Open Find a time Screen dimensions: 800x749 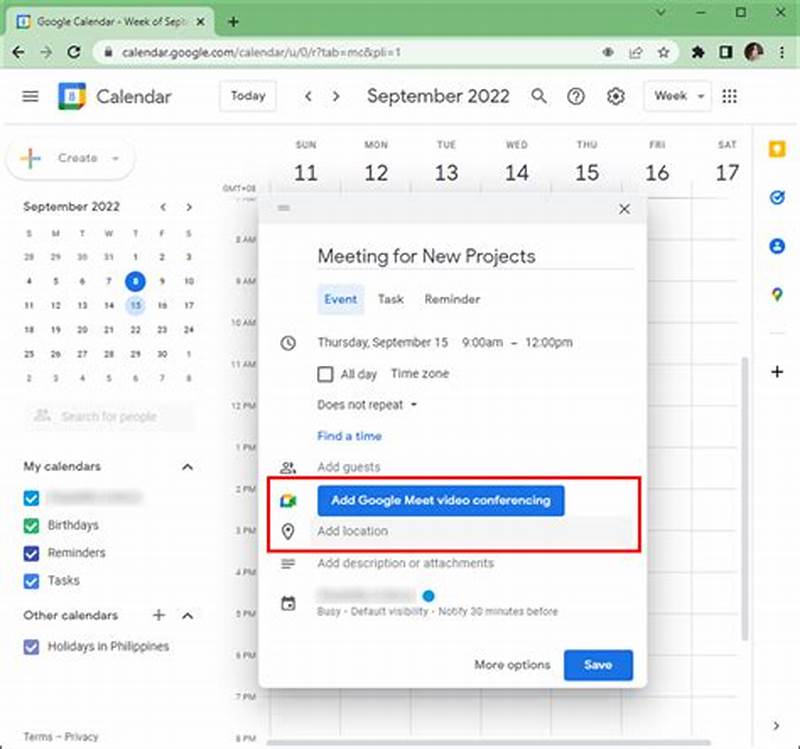pos(349,436)
